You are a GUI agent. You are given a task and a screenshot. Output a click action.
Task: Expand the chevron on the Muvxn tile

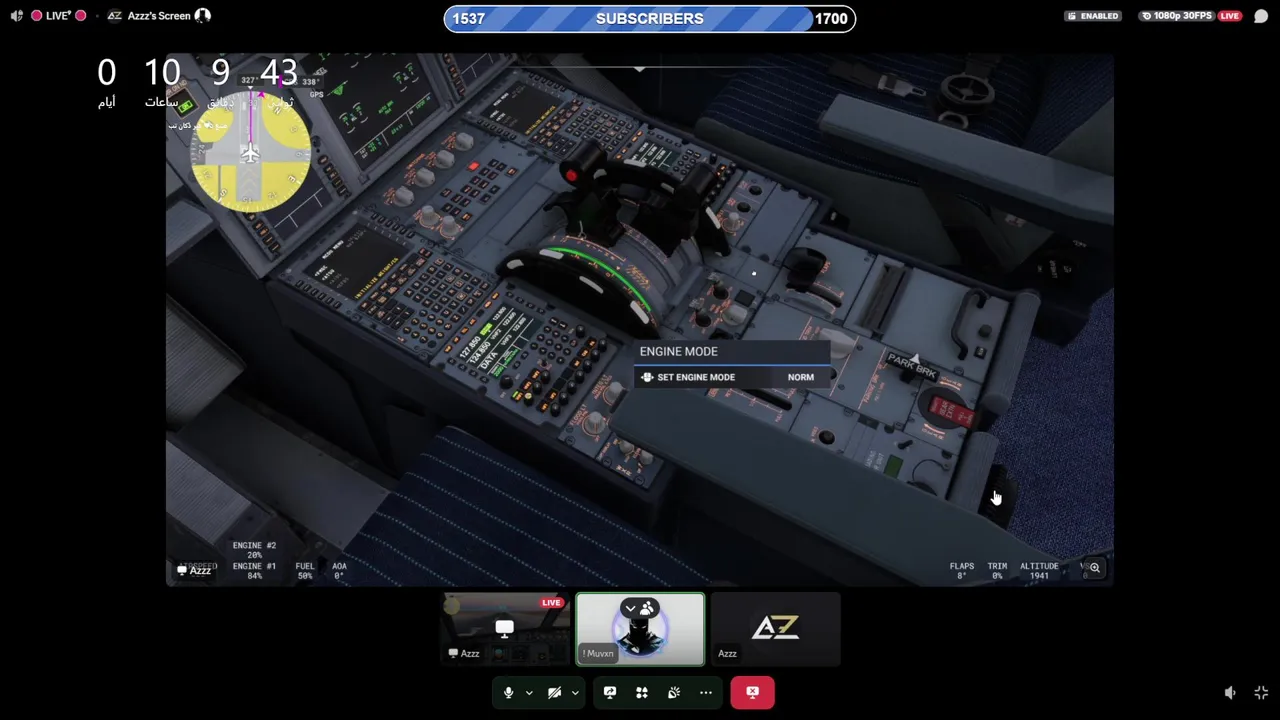pyautogui.click(x=630, y=608)
